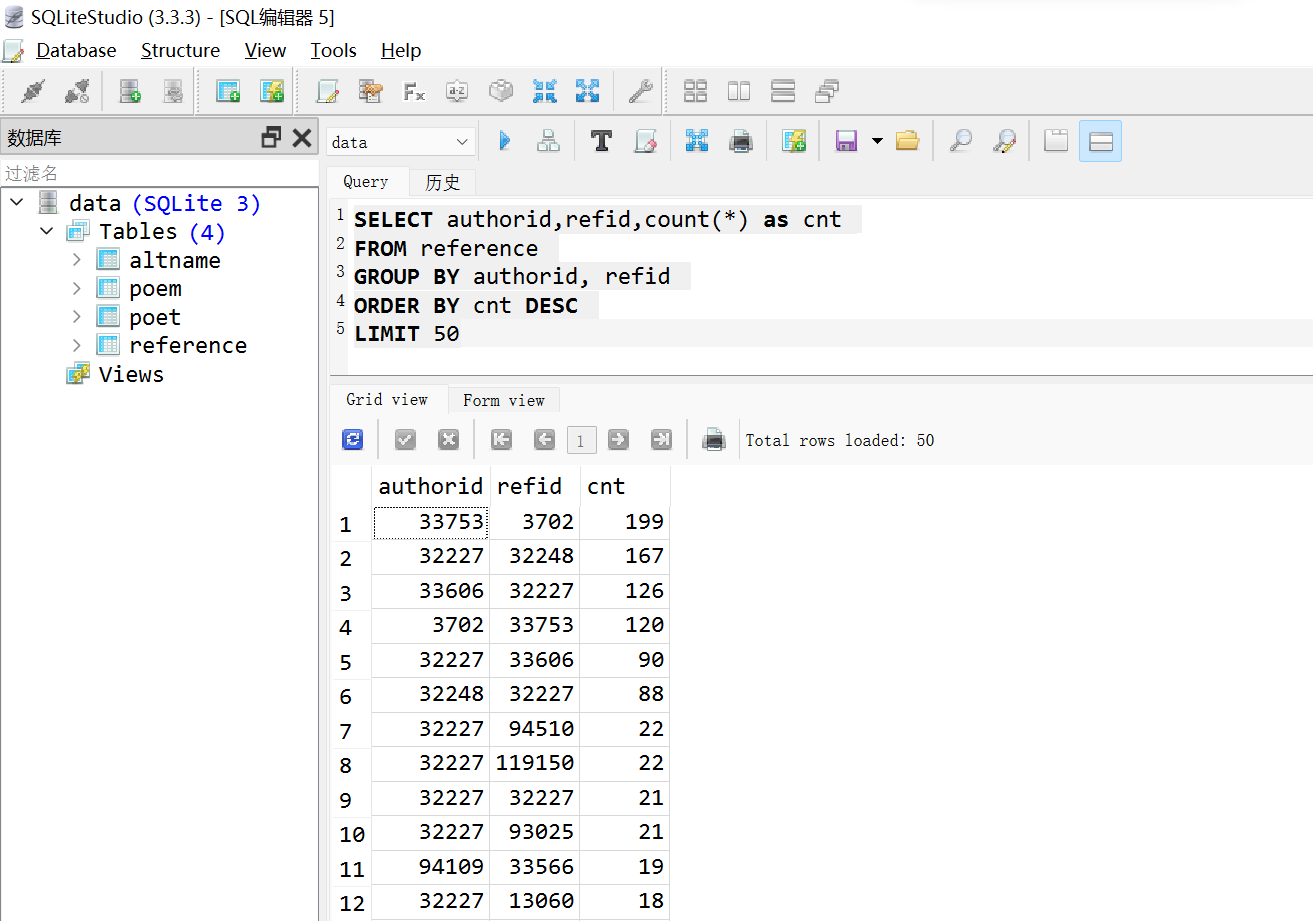Go to previous results page
Image resolution: width=1313 pixels, height=921 pixels.
coord(544,439)
